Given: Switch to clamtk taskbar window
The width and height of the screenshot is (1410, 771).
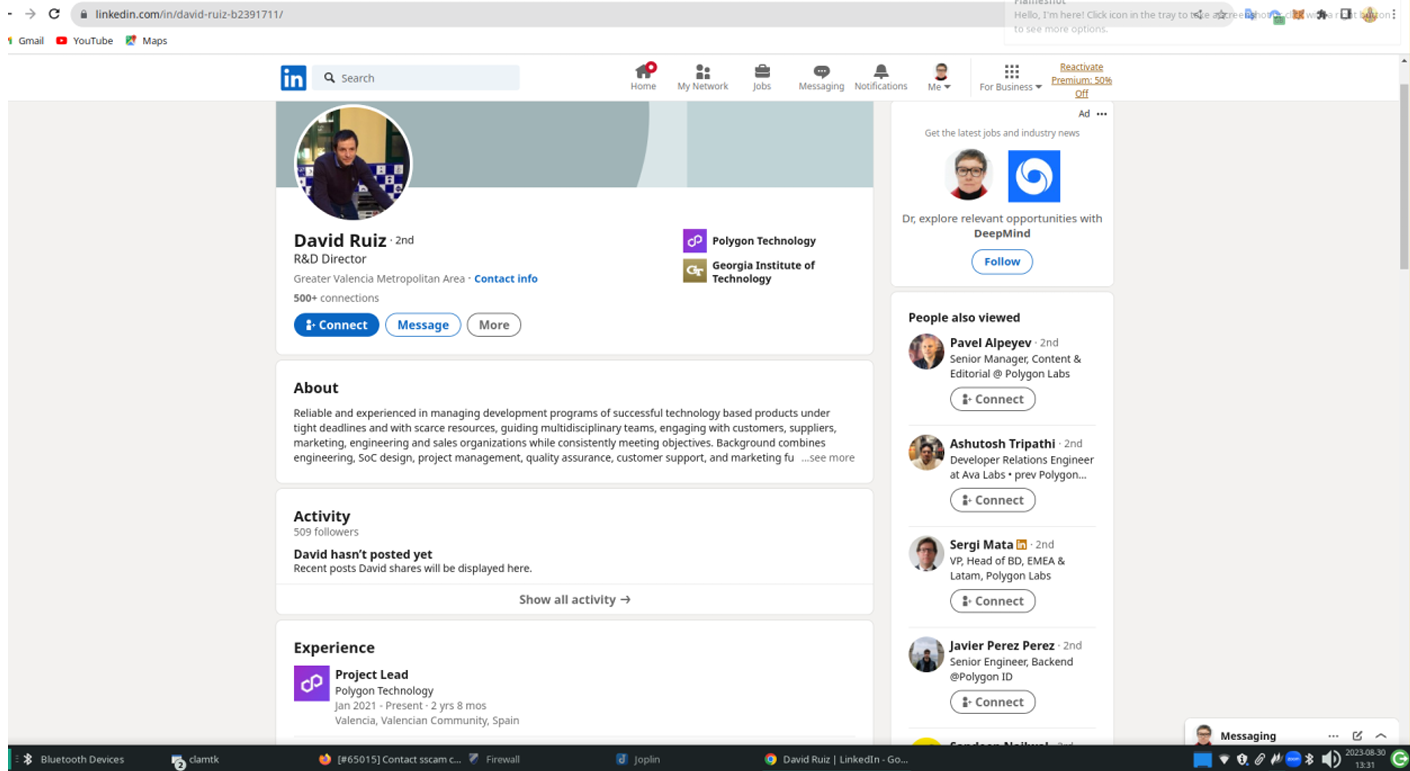Looking at the screenshot, I should (x=195, y=760).
